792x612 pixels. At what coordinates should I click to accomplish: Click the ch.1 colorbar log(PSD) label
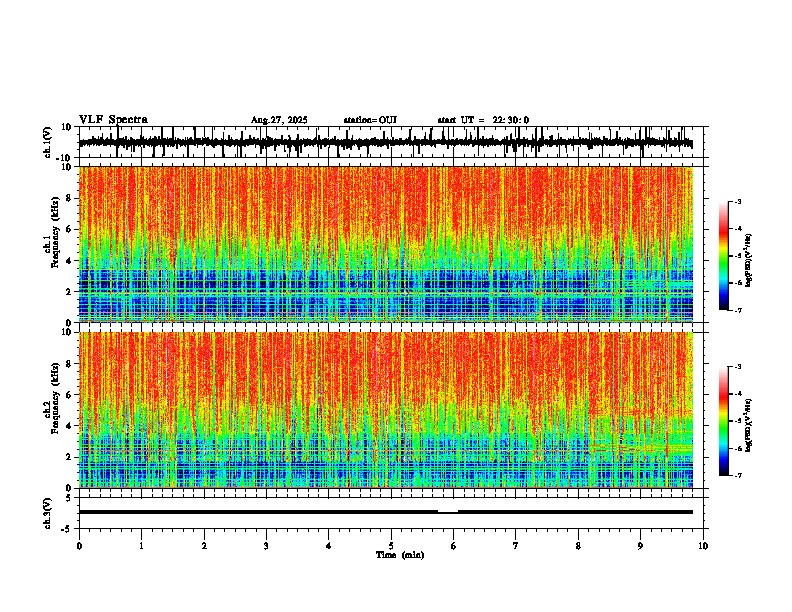(749, 260)
